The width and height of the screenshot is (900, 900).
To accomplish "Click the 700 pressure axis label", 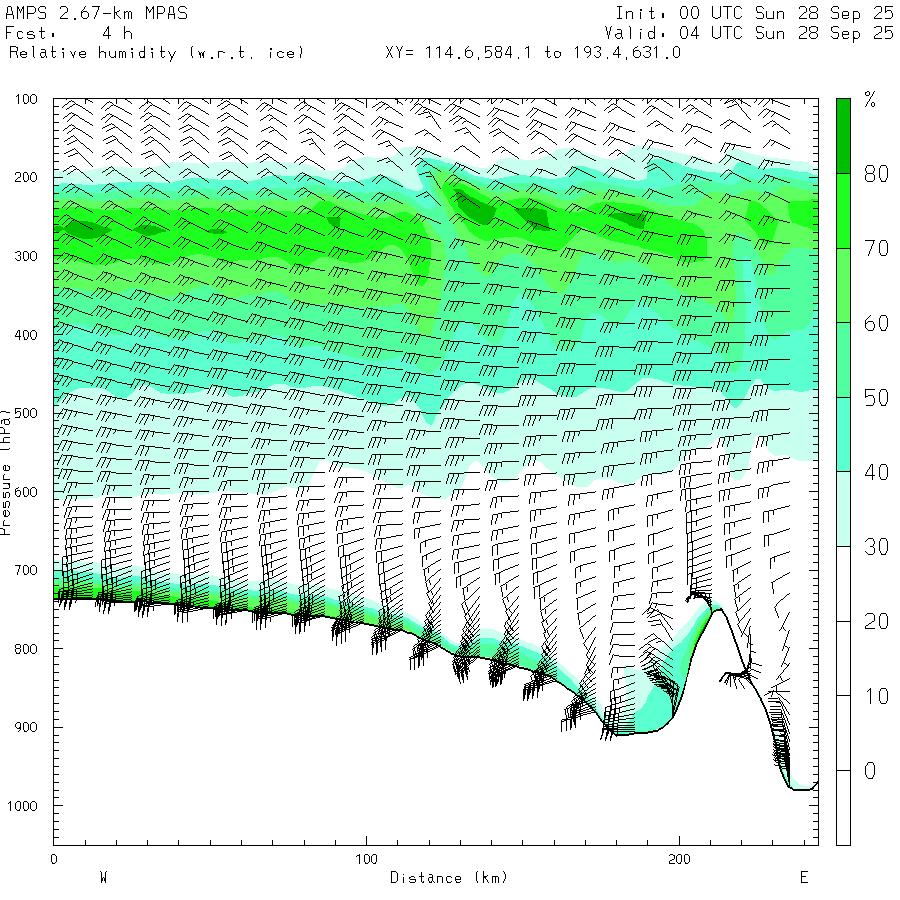I will coord(26,570).
